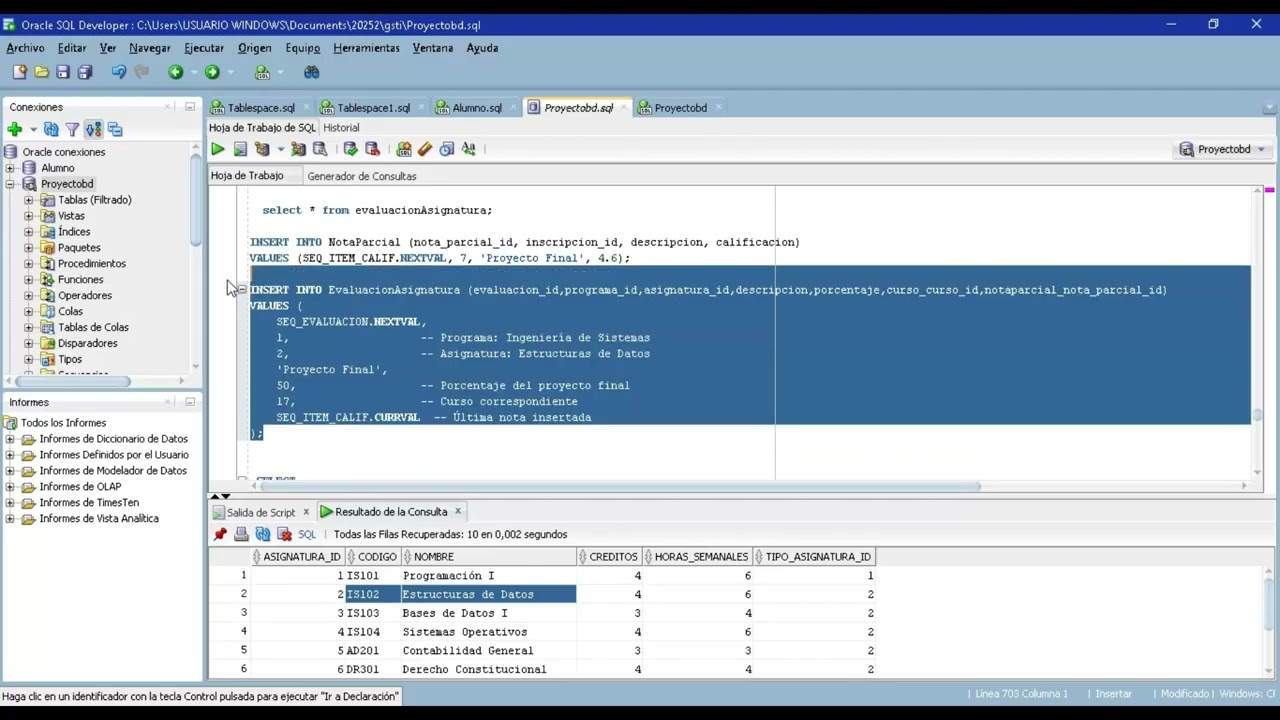Add a new connection with green plus

pyautogui.click(x=14, y=129)
